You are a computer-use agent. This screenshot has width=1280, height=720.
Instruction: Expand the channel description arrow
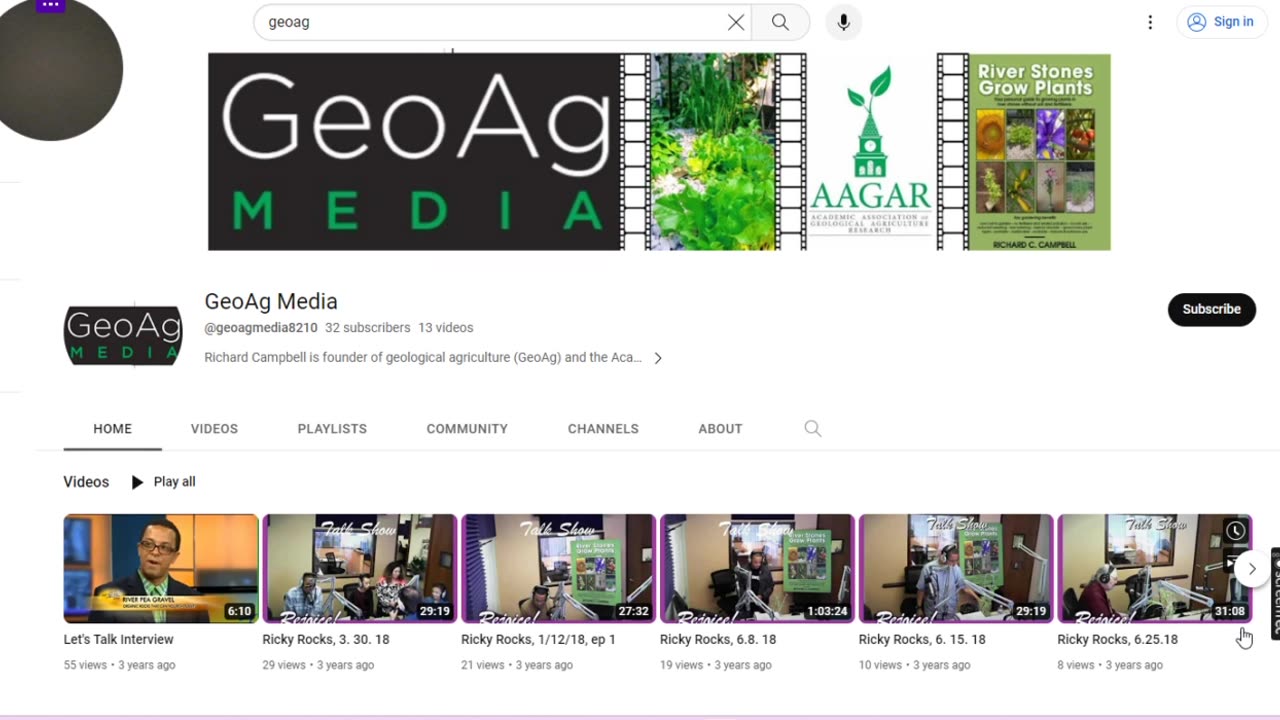[657, 358]
